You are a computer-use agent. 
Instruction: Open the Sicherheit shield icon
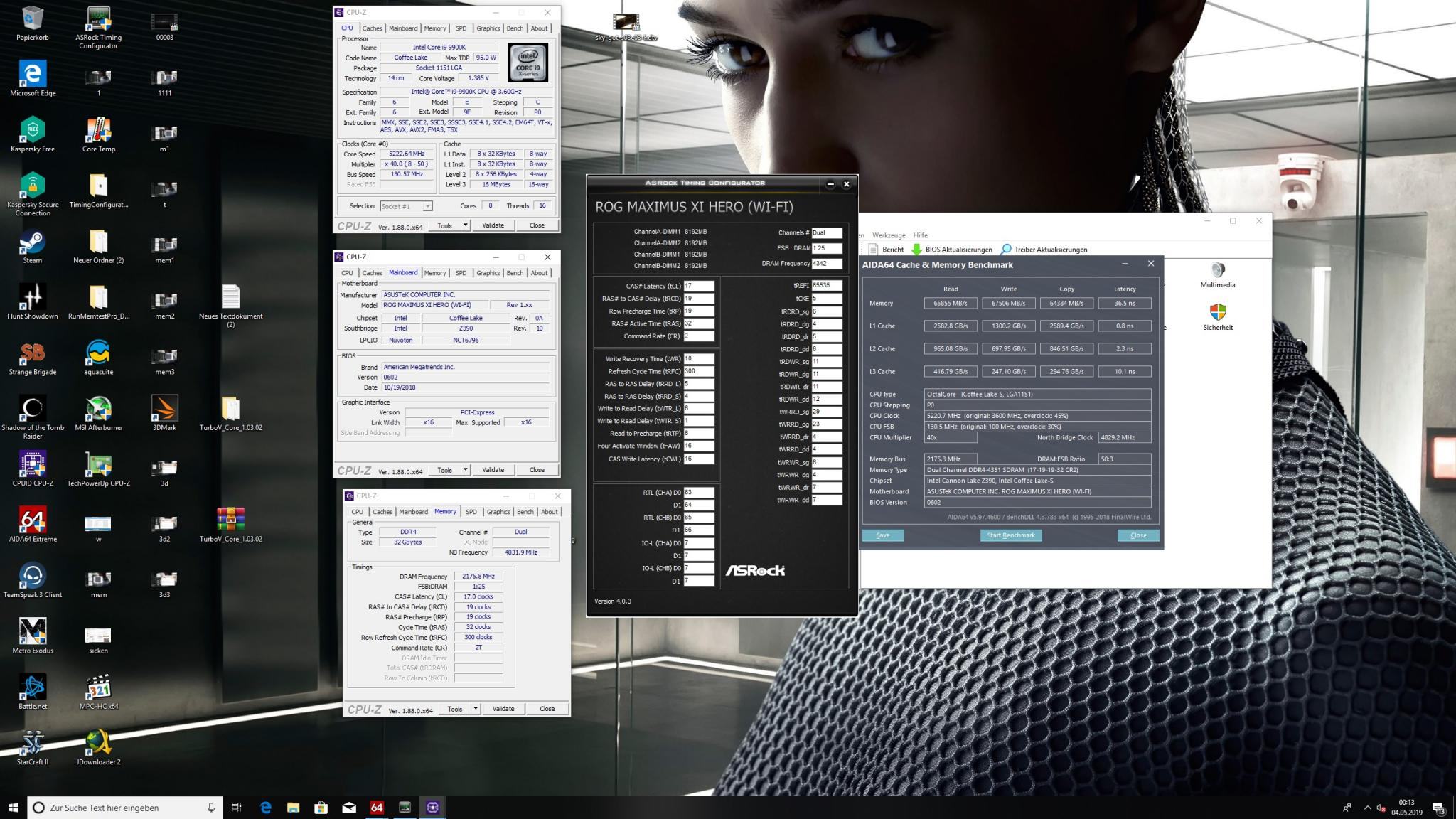coord(1217,313)
